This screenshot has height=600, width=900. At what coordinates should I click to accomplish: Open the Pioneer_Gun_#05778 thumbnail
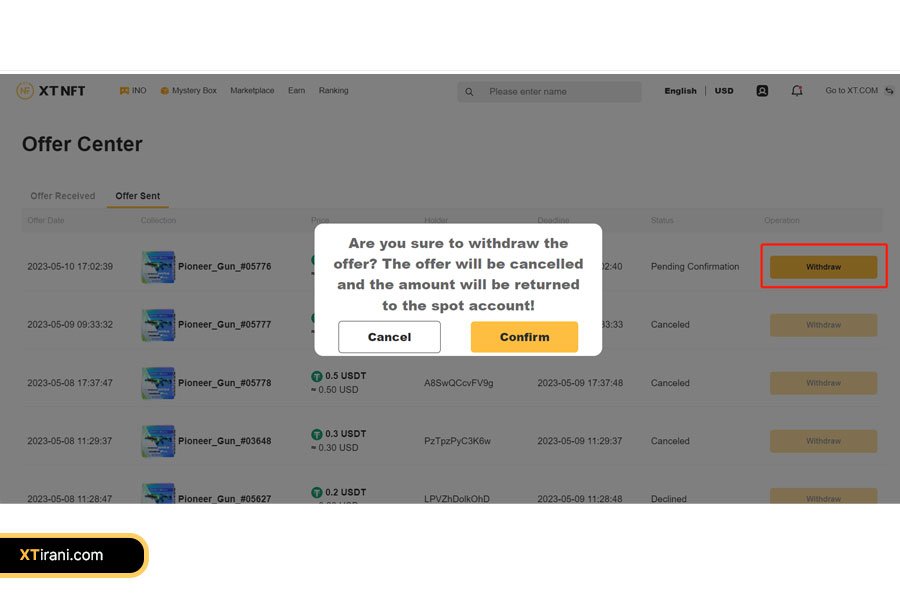click(x=158, y=383)
